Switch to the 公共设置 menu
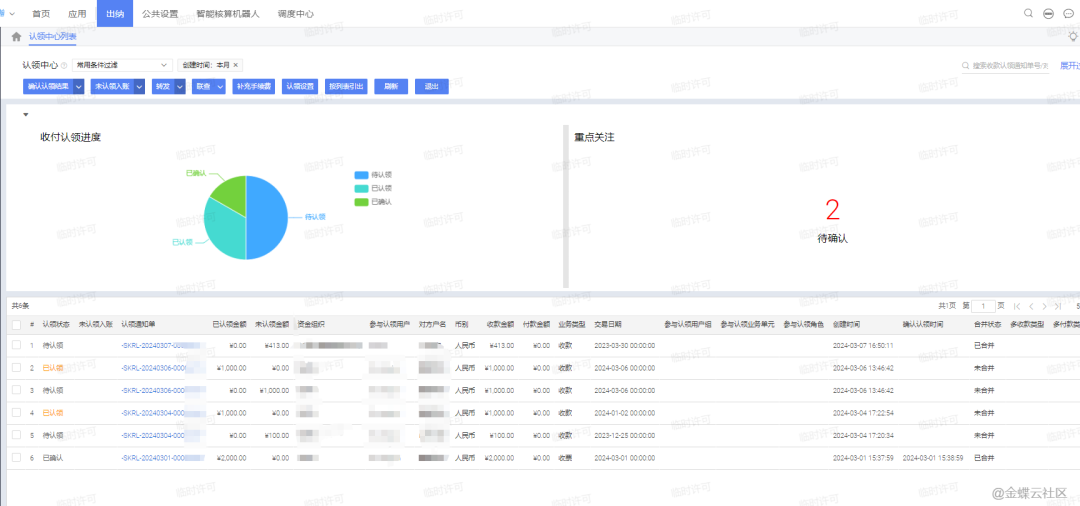Screen dimensions: 1080x506 160,14
